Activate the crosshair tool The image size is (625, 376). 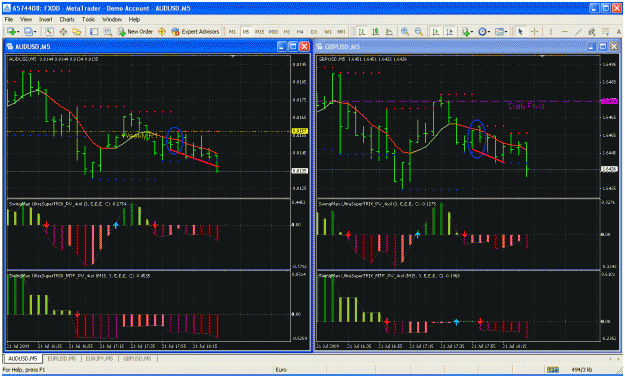[535, 31]
